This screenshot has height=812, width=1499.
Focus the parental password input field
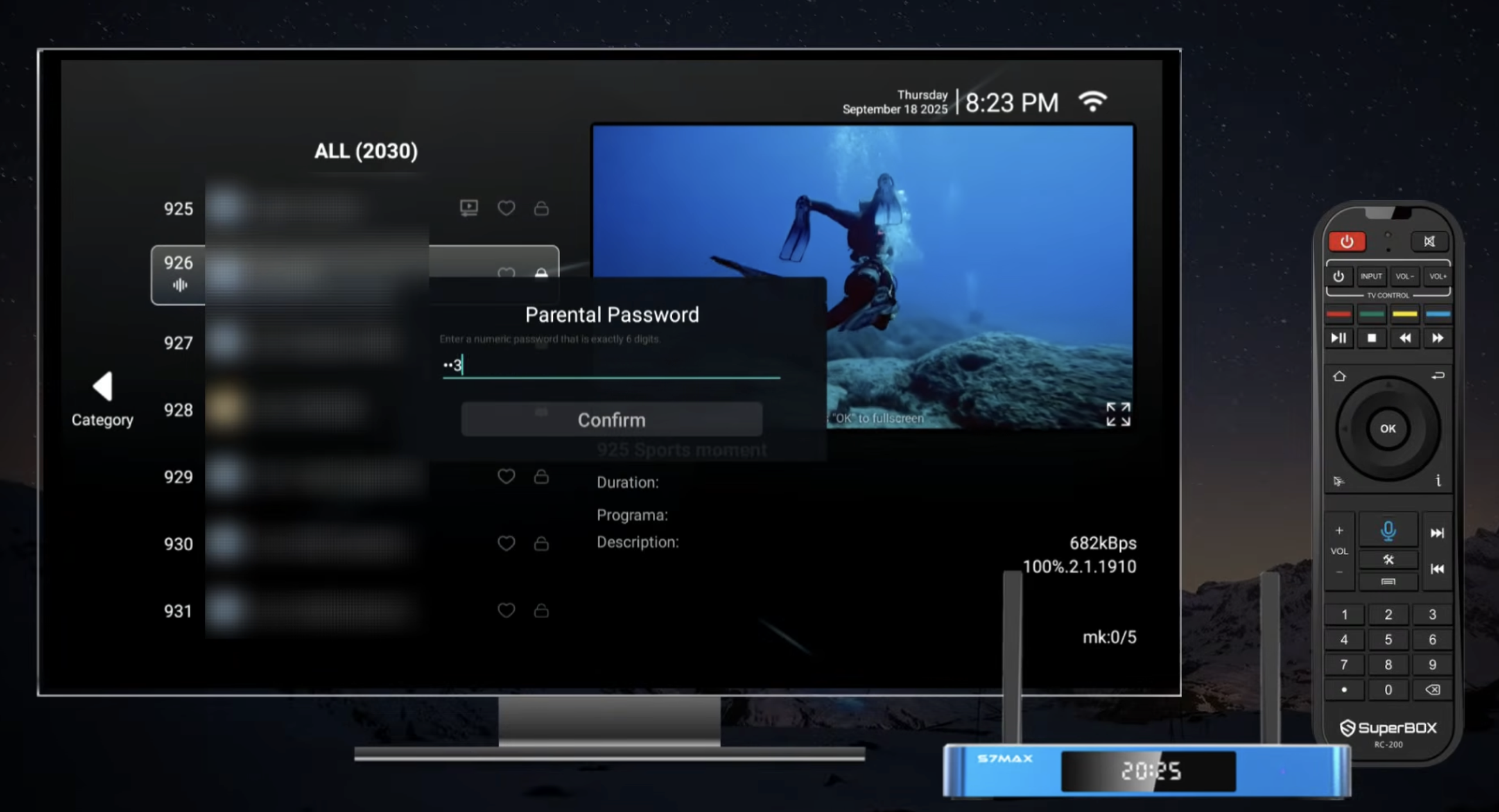[x=611, y=365]
